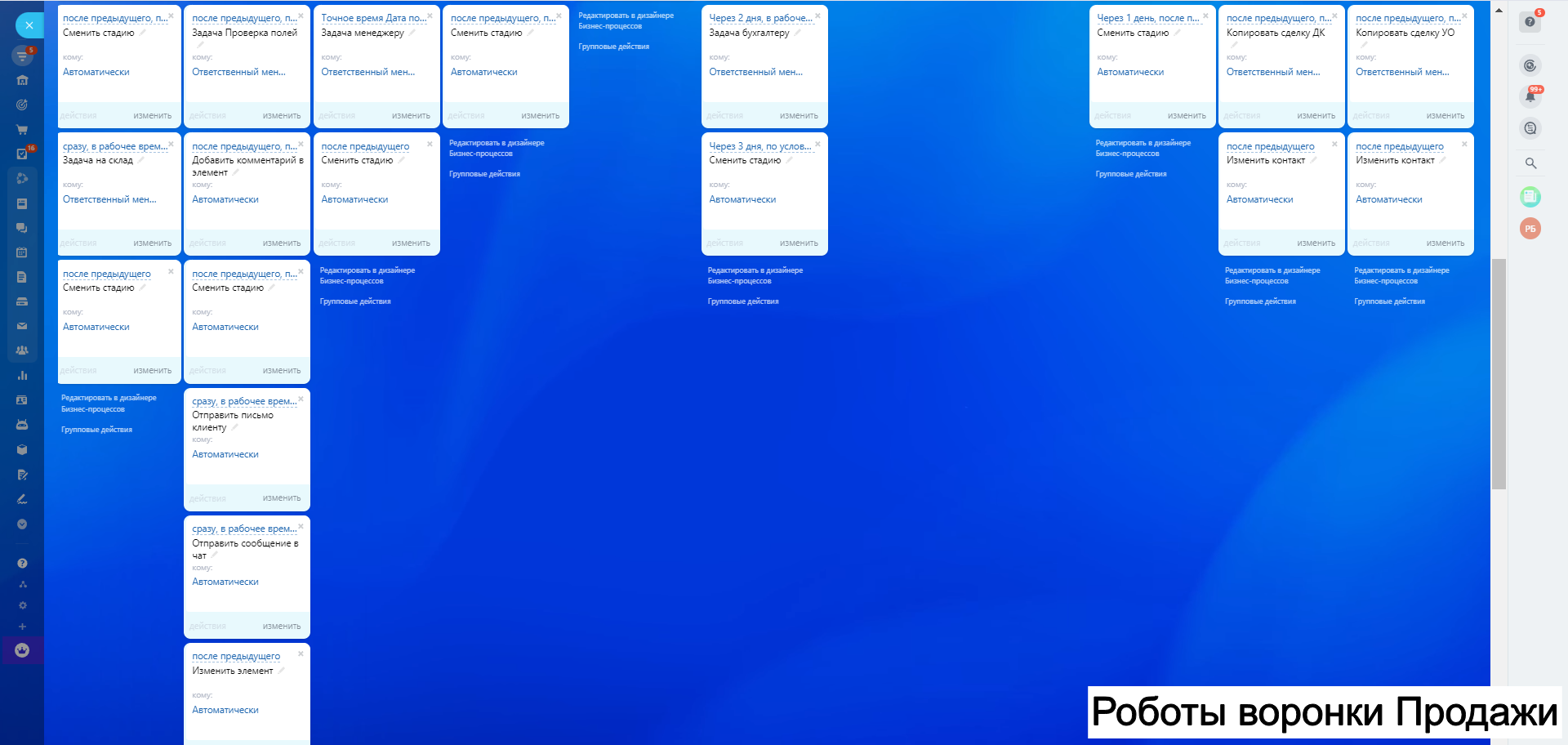Viewport: 1568px width, 745px height.
Task: Open the green news feed icon
Action: [1530, 196]
